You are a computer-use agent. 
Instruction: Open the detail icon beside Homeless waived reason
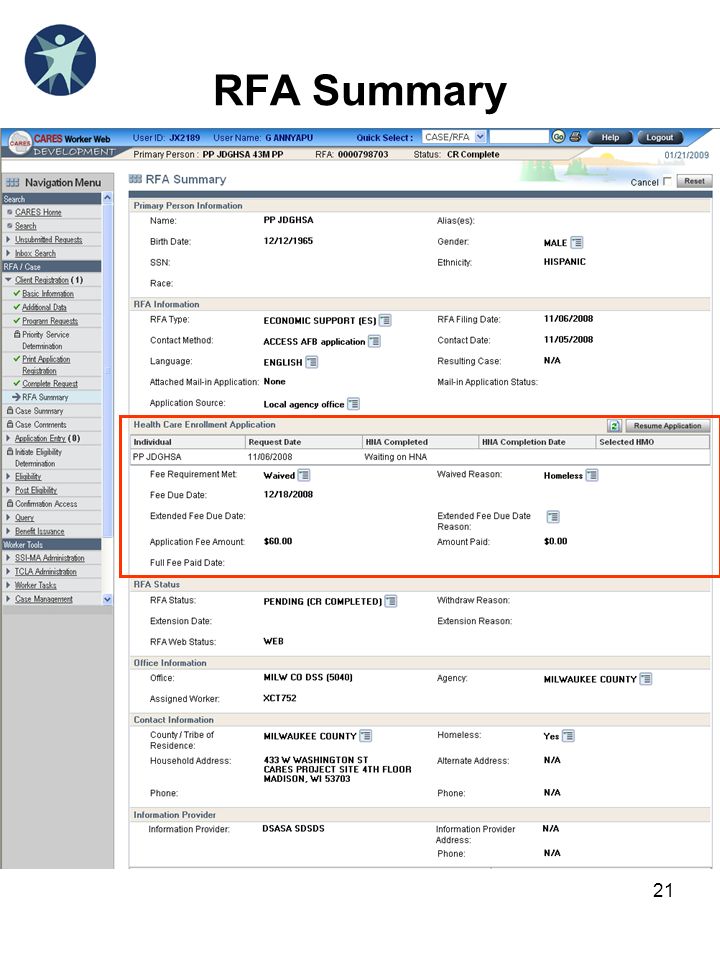pos(591,475)
